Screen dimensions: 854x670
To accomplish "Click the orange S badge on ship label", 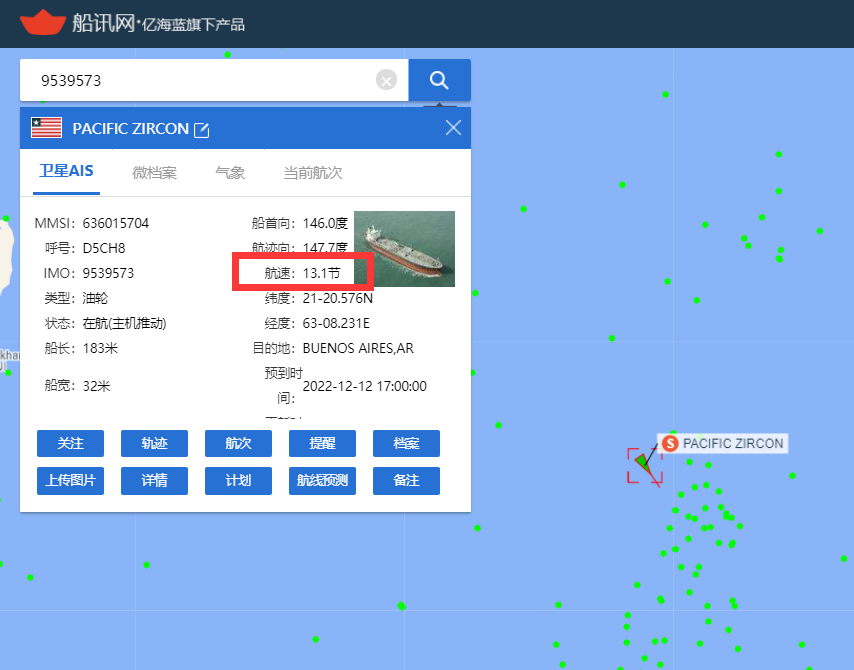I will [670, 443].
